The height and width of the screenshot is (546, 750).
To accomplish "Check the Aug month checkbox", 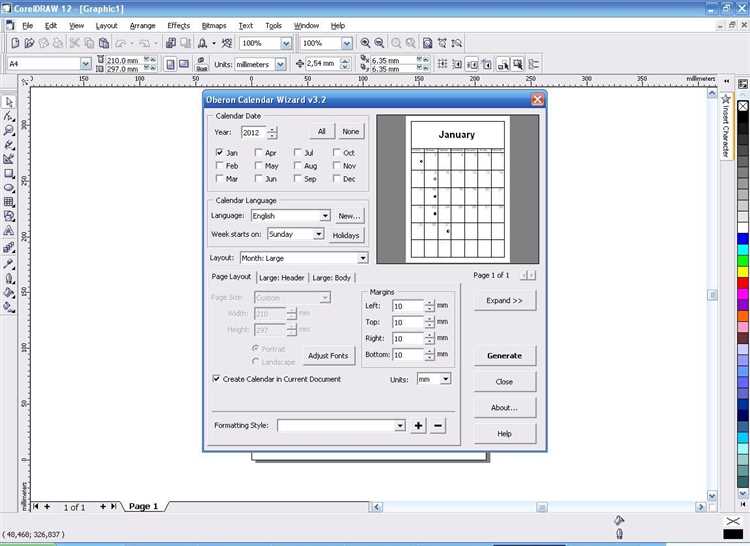I will coord(298,165).
